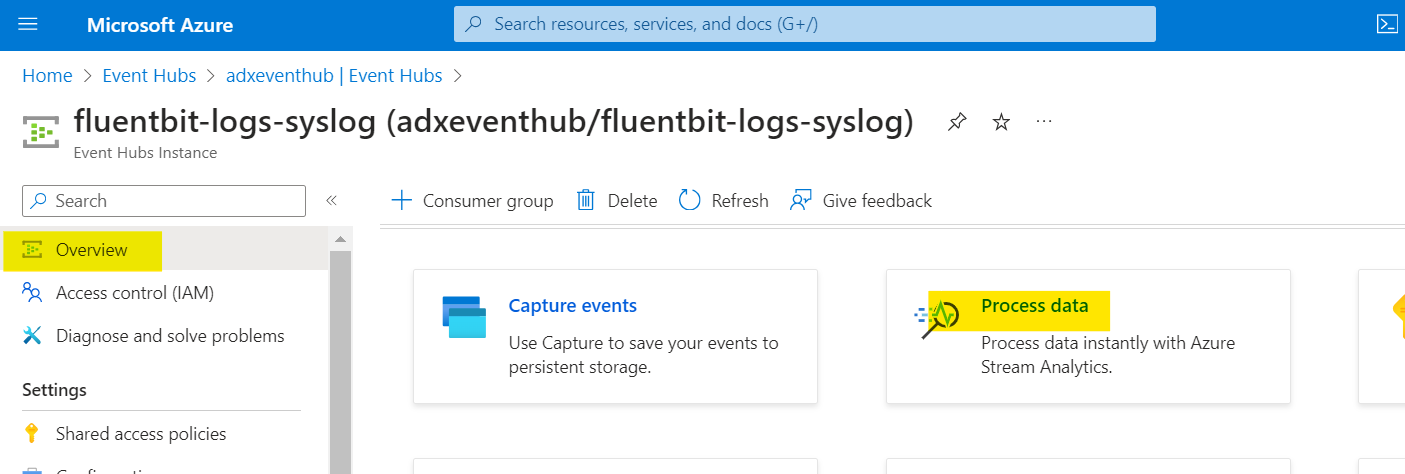This screenshot has width=1405, height=474.
Task: Click the Delete toolbar button
Action: [x=617, y=201]
